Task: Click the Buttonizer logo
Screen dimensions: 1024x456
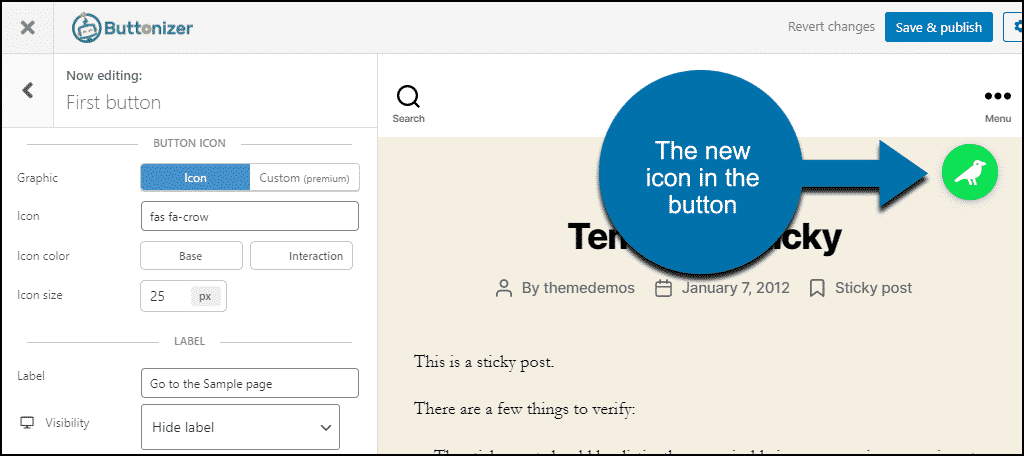Action: [132, 28]
